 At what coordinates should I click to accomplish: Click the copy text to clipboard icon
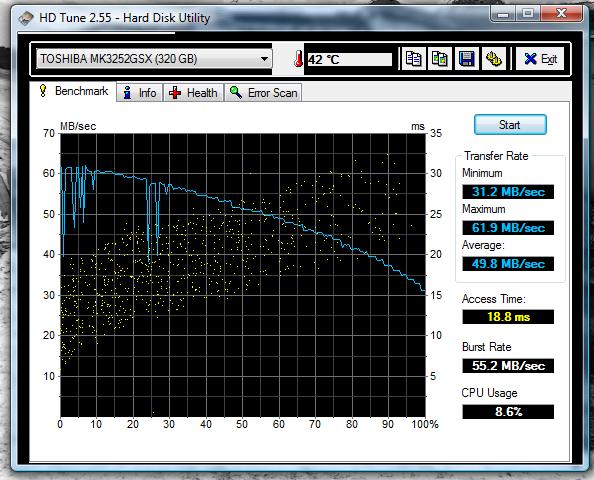point(413,59)
